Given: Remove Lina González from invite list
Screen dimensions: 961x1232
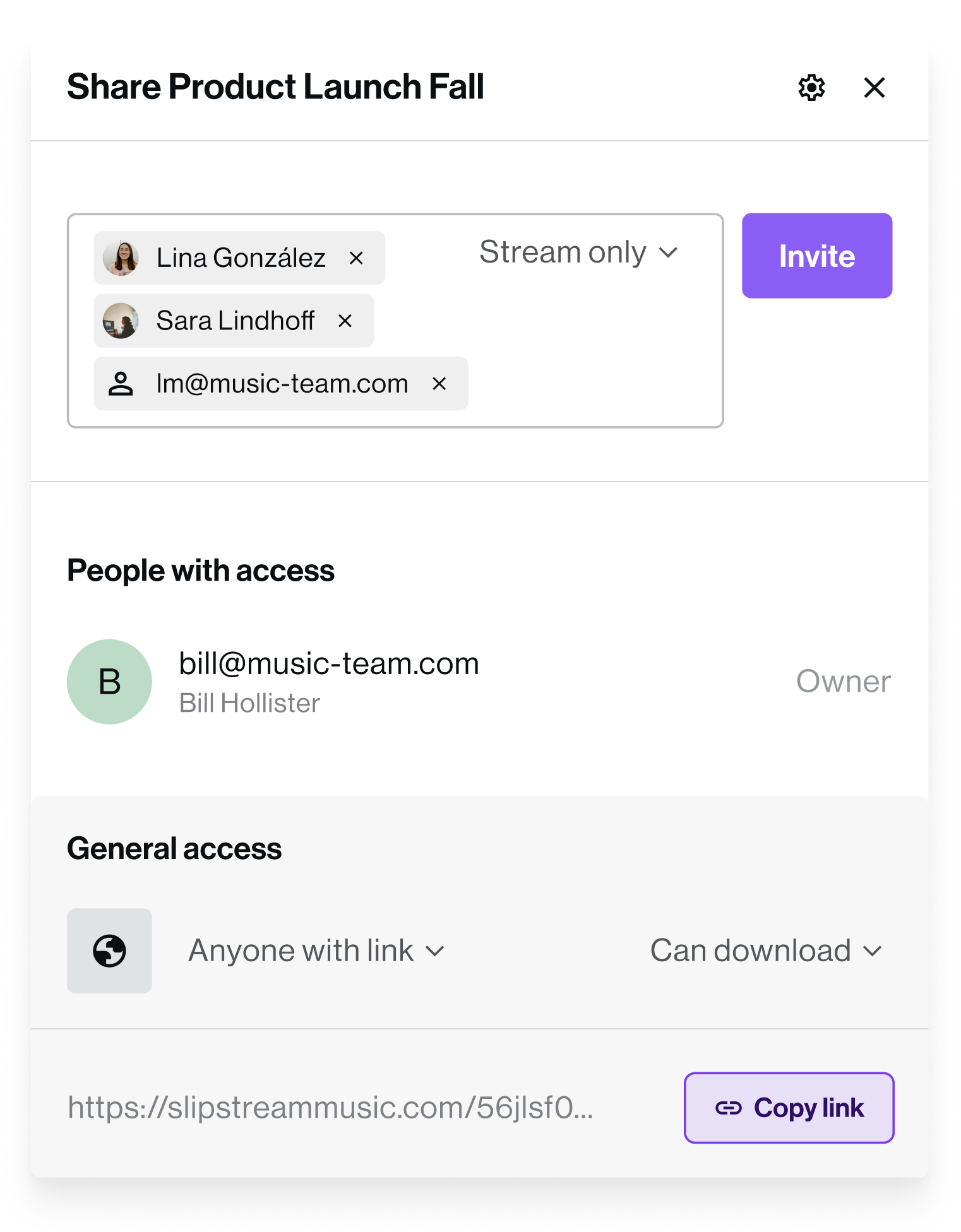Looking at the screenshot, I should 356,258.
